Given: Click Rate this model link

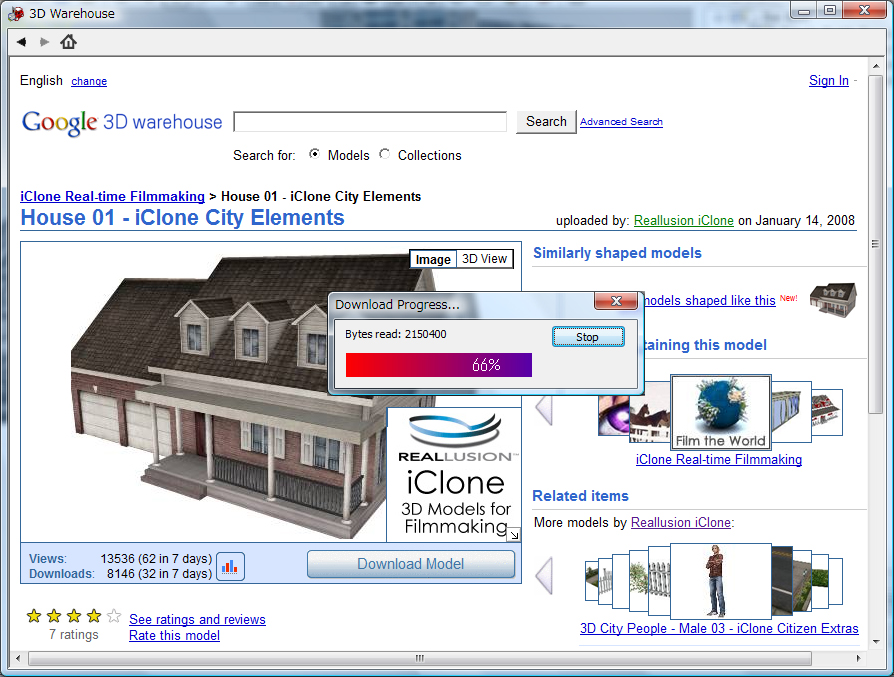Looking at the screenshot, I should click(174, 635).
